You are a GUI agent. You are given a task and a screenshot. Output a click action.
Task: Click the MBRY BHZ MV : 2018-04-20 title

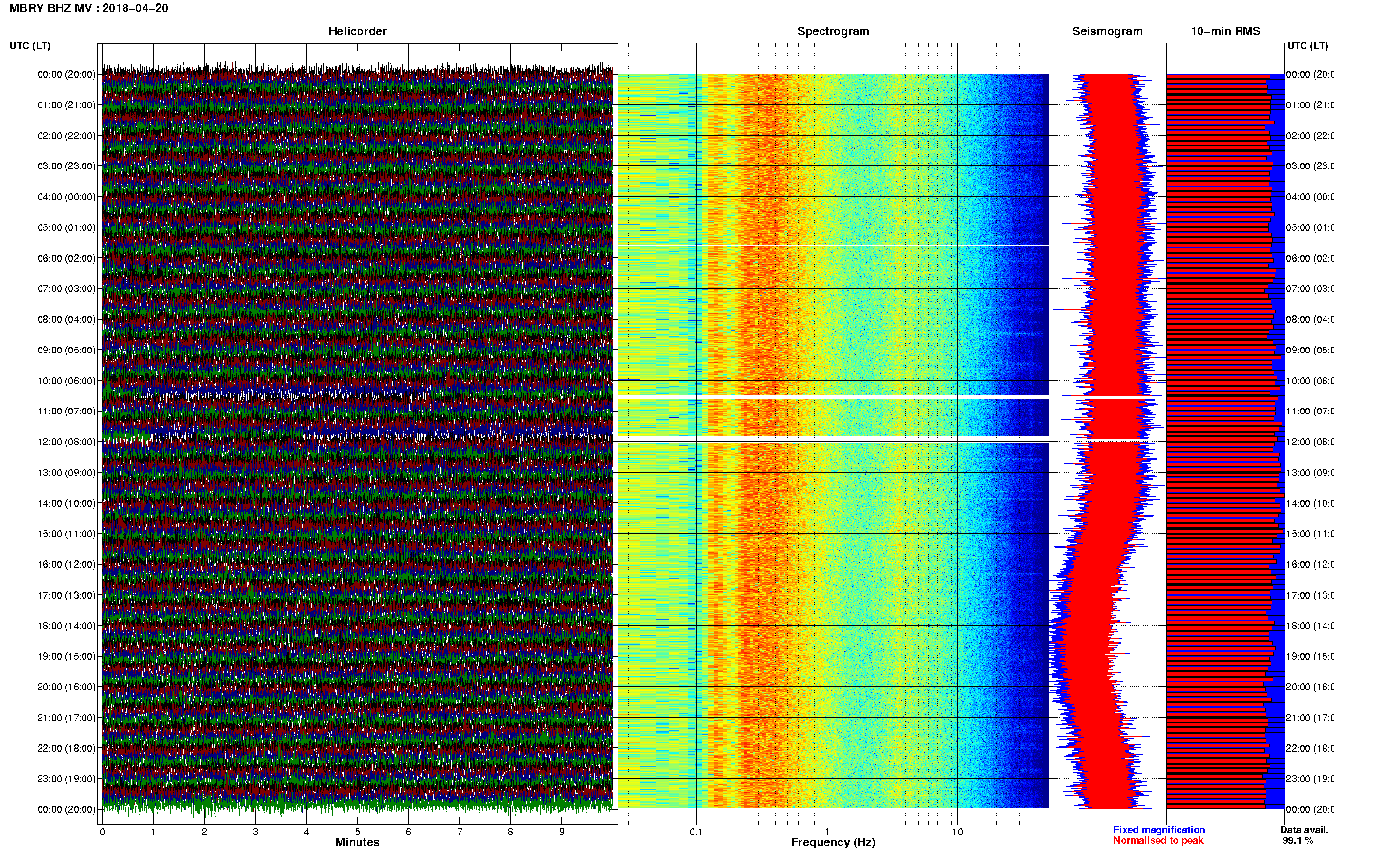[88, 8]
